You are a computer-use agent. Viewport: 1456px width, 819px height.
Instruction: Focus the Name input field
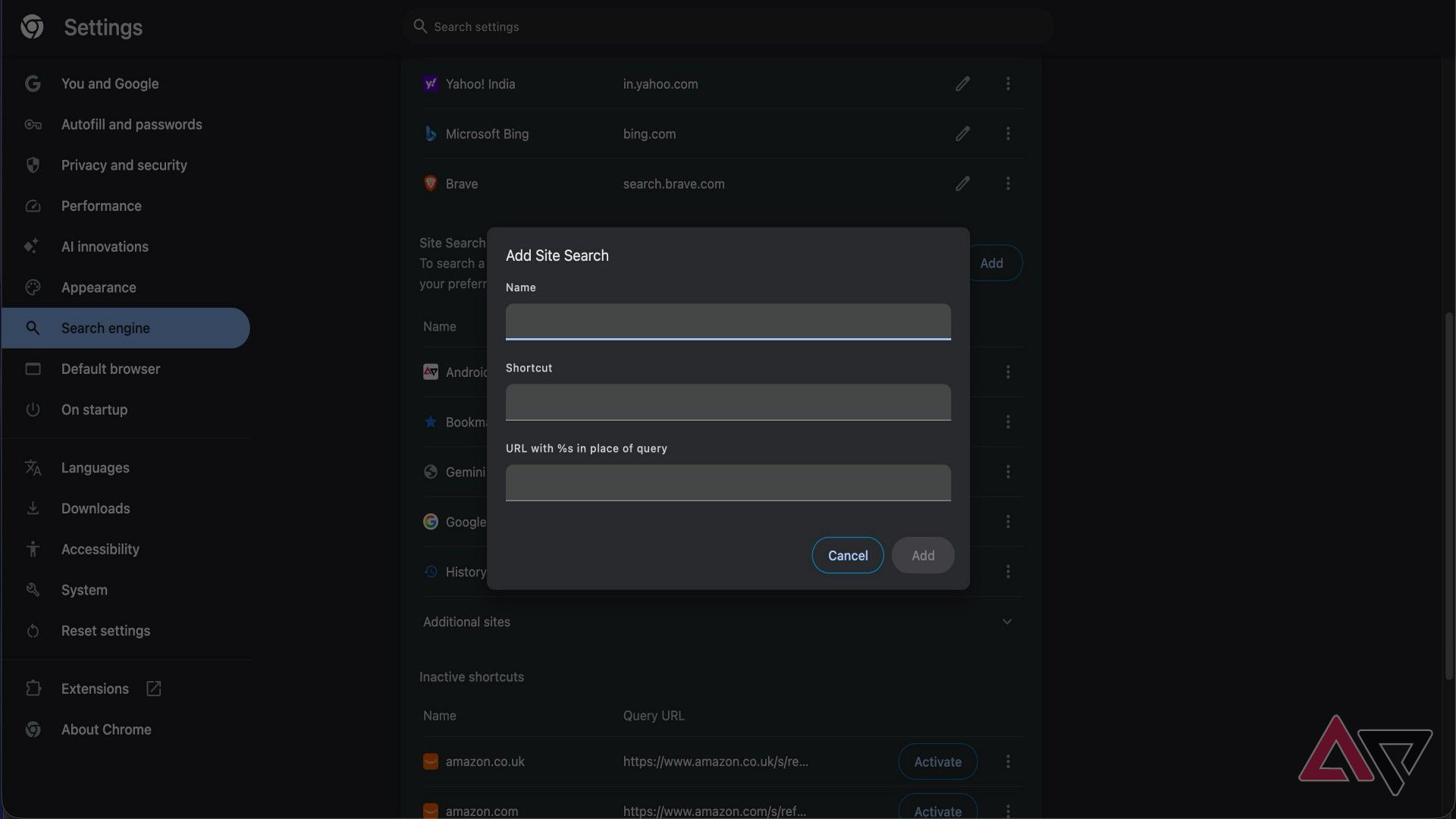[728, 322]
